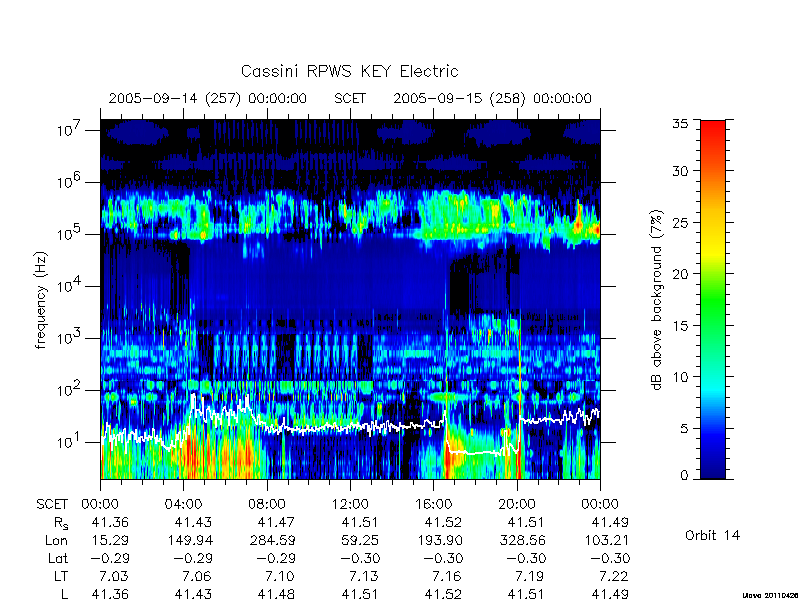This screenshot has width=800, height=600.
Task: Click the SCET row label below the plot
Action: 52,505
